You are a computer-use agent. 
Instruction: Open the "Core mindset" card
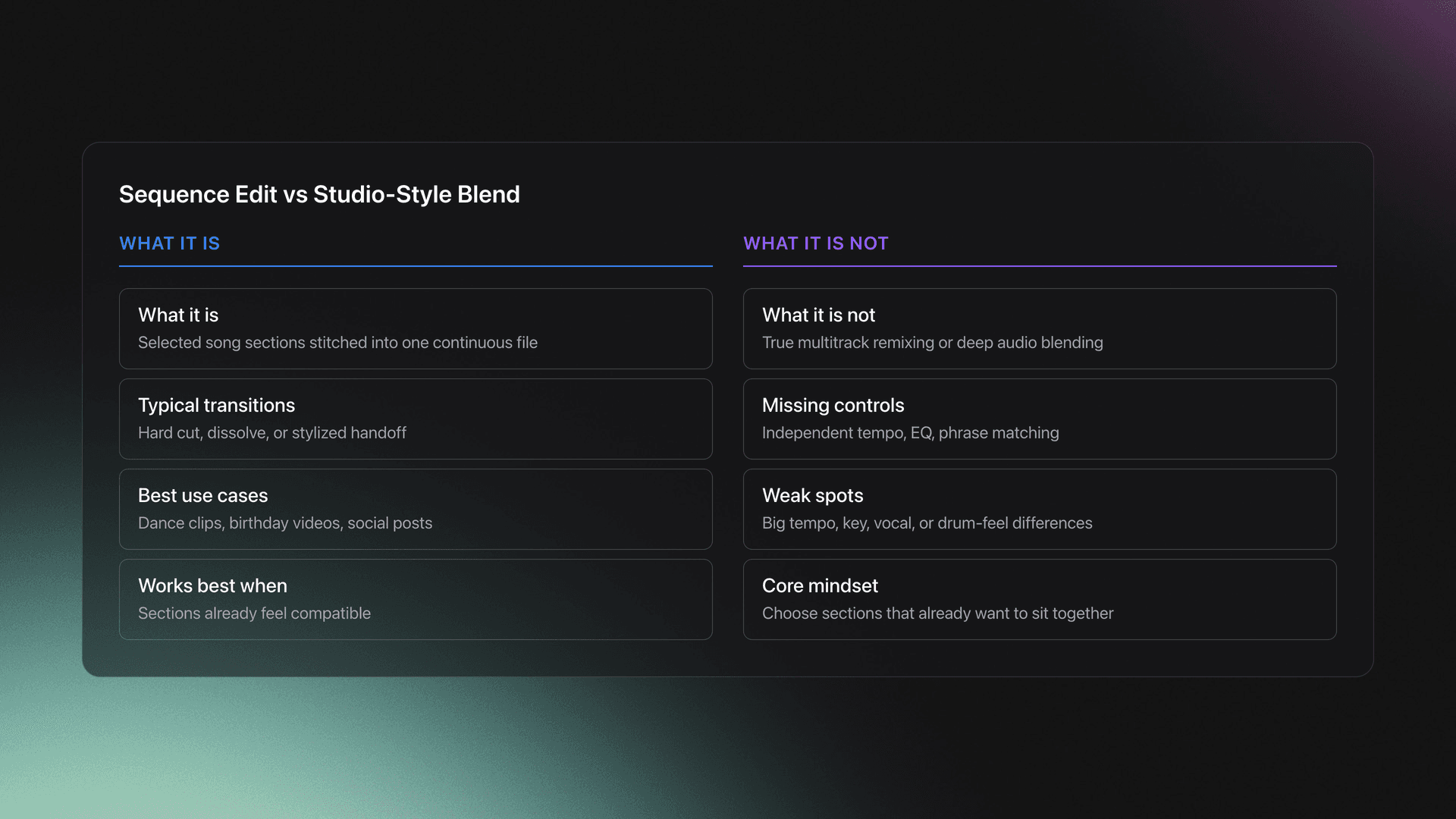coord(1040,599)
